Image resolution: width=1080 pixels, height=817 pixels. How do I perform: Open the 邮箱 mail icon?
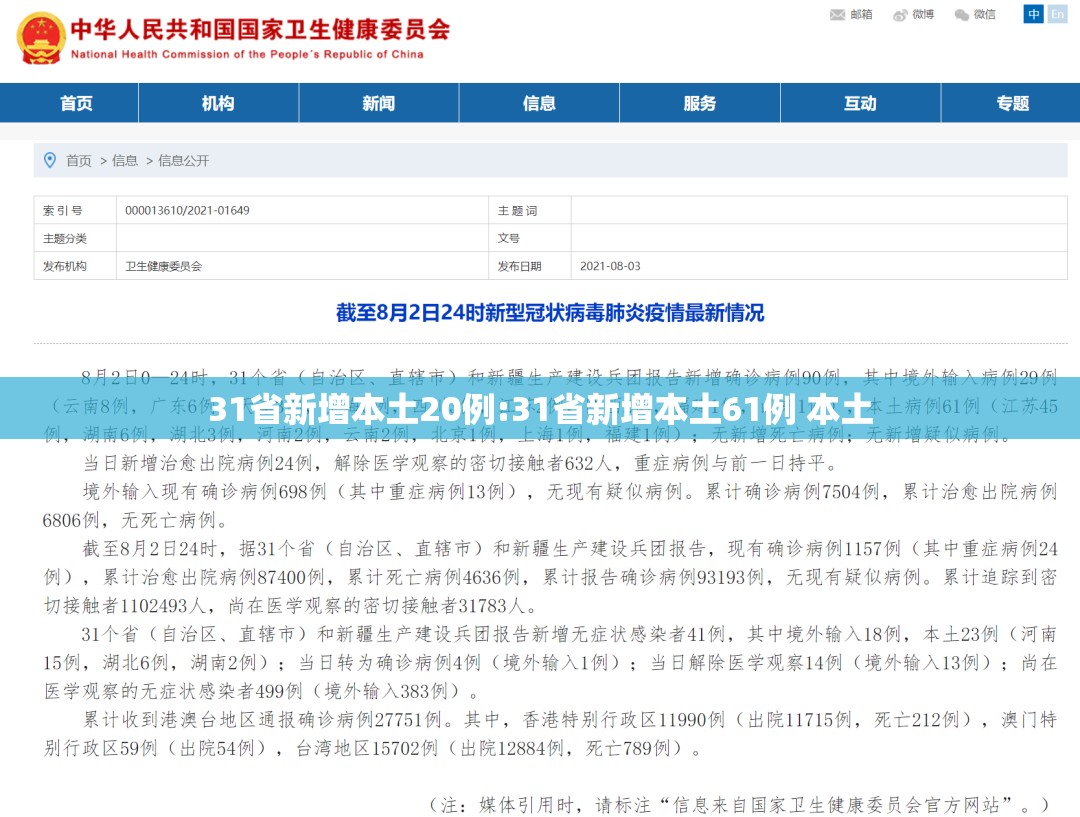(837, 14)
